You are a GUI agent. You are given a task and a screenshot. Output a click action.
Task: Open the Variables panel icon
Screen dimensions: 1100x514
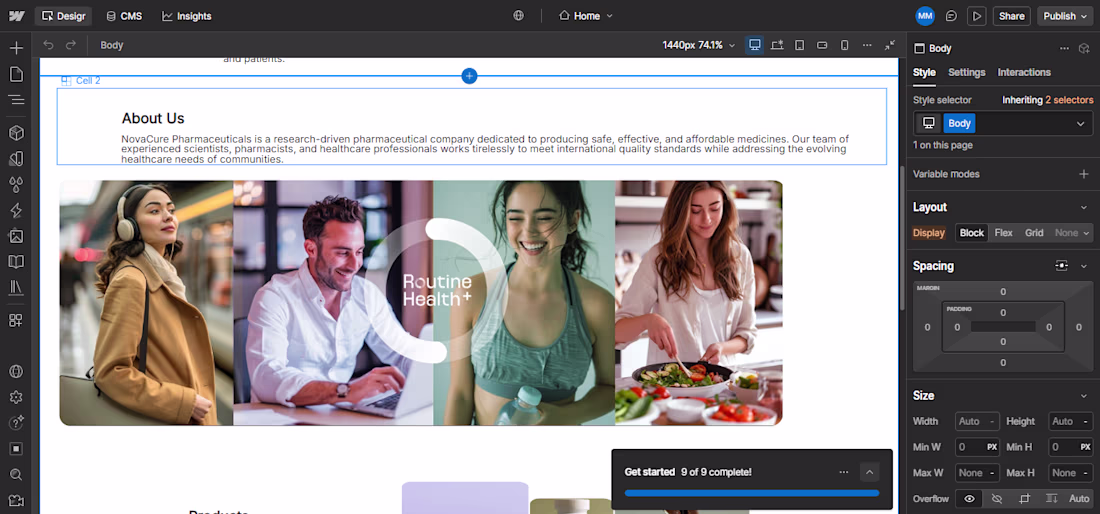(x=16, y=159)
